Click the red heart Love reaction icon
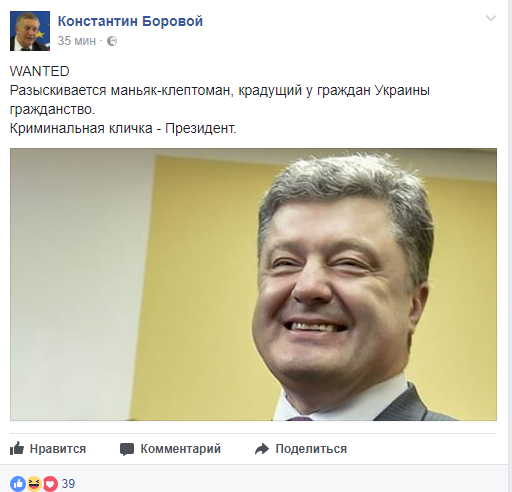 click(50, 483)
